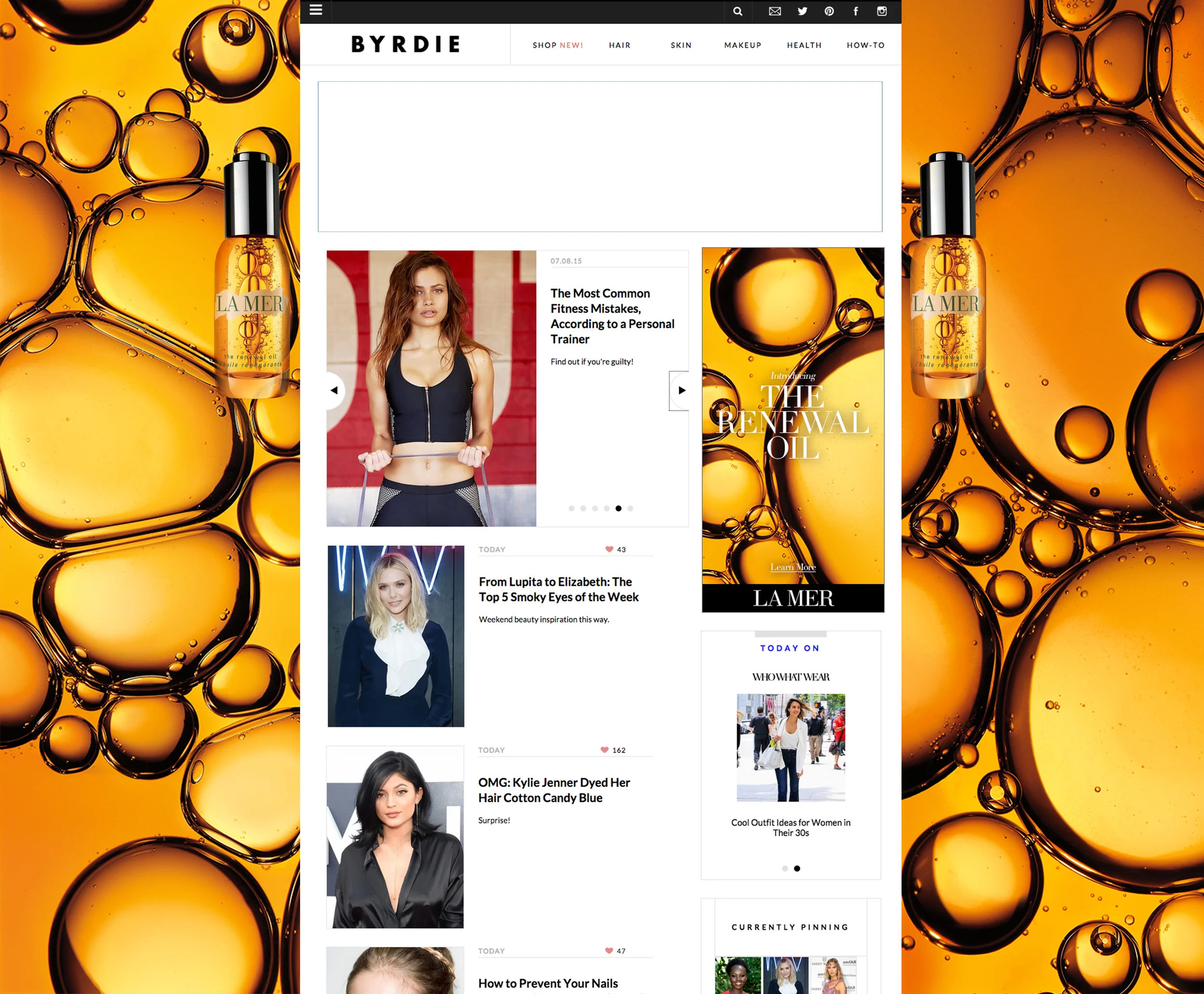Like the Kylie Jenner article heart
The image size is (1204, 994).
click(604, 750)
